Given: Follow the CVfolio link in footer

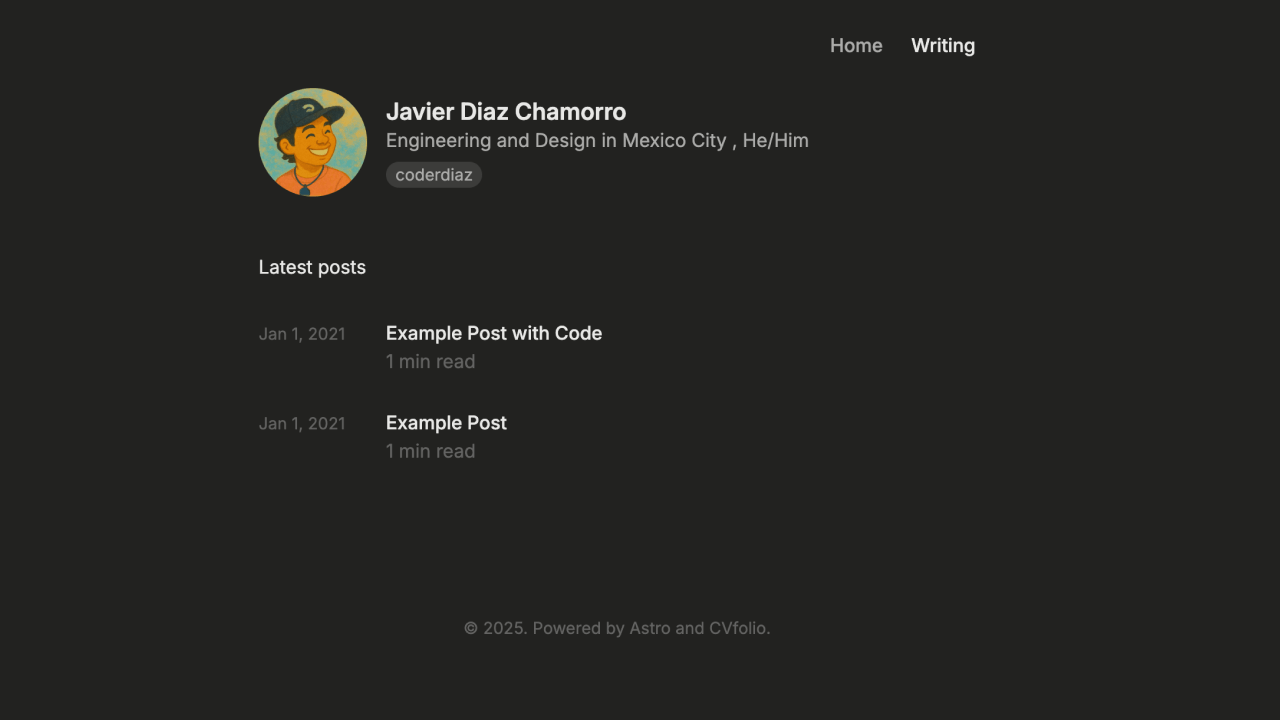Looking at the screenshot, I should click(x=737, y=628).
